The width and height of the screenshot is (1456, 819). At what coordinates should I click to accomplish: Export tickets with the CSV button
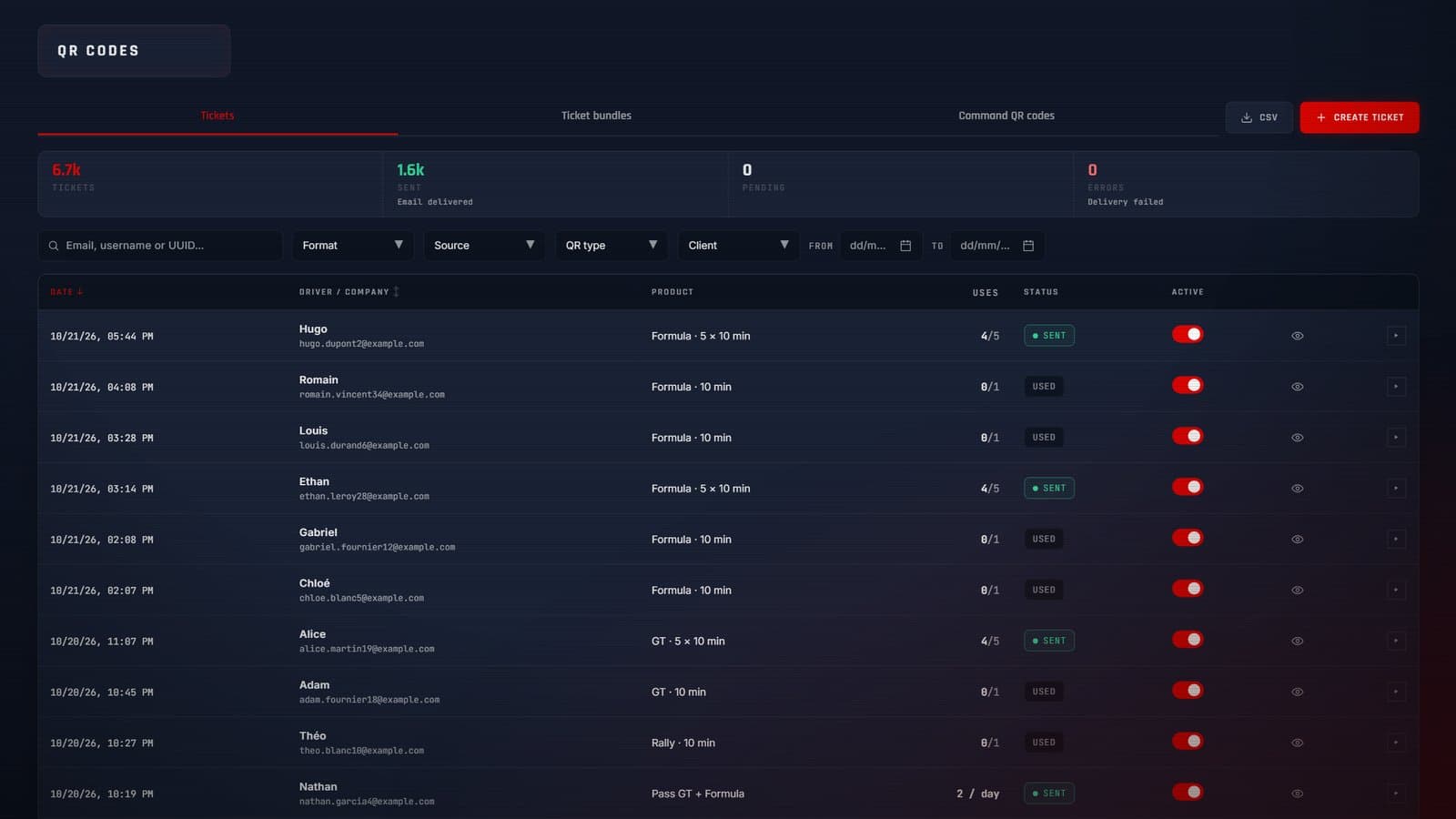coord(1259,117)
